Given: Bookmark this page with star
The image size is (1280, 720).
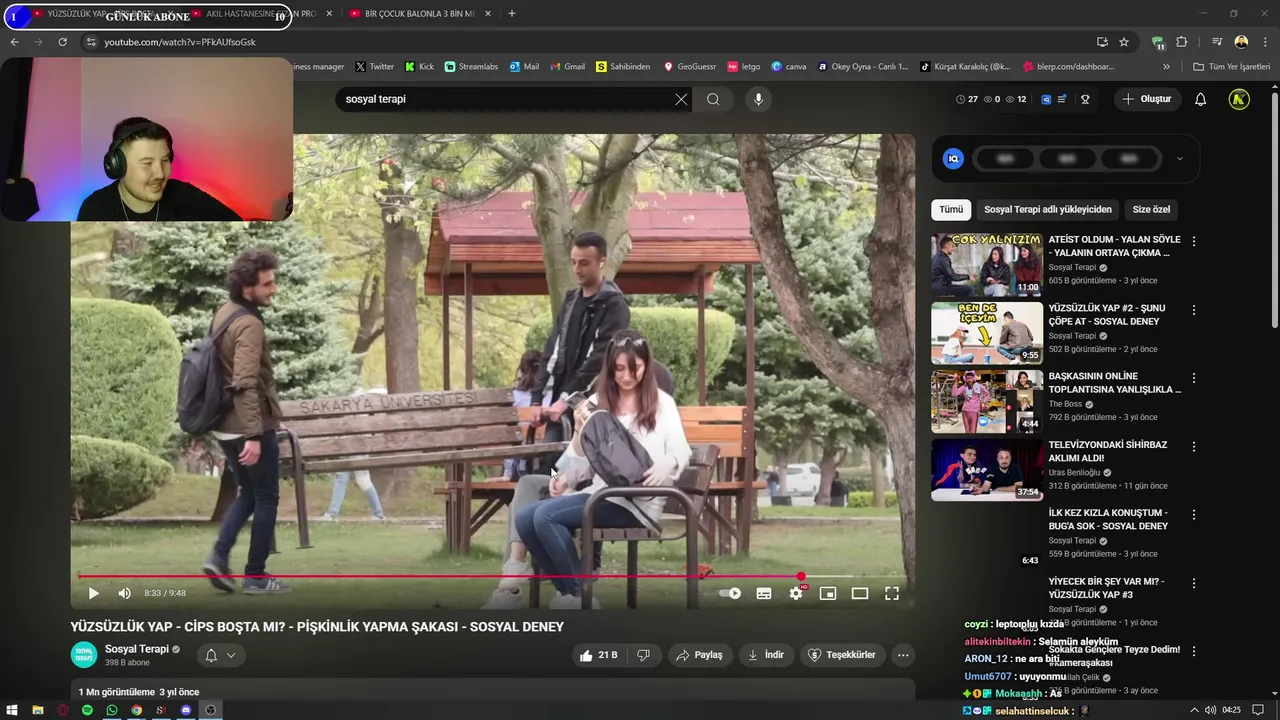Looking at the screenshot, I should 1124,42.
